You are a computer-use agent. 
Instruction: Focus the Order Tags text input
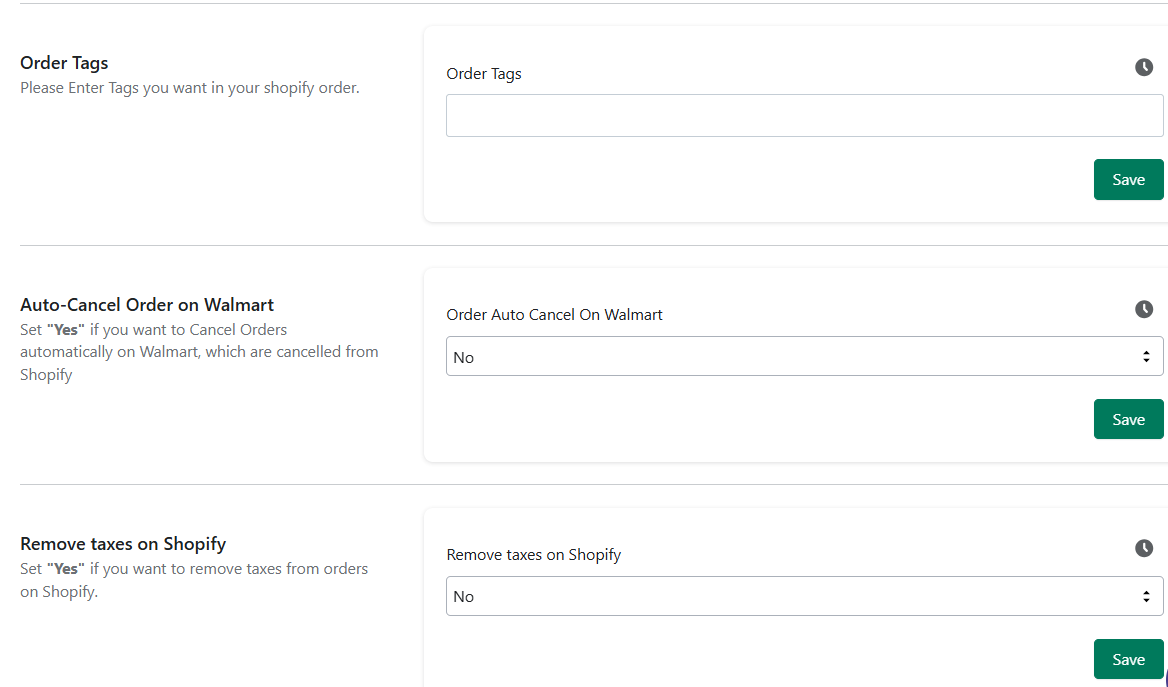(804, 115)
